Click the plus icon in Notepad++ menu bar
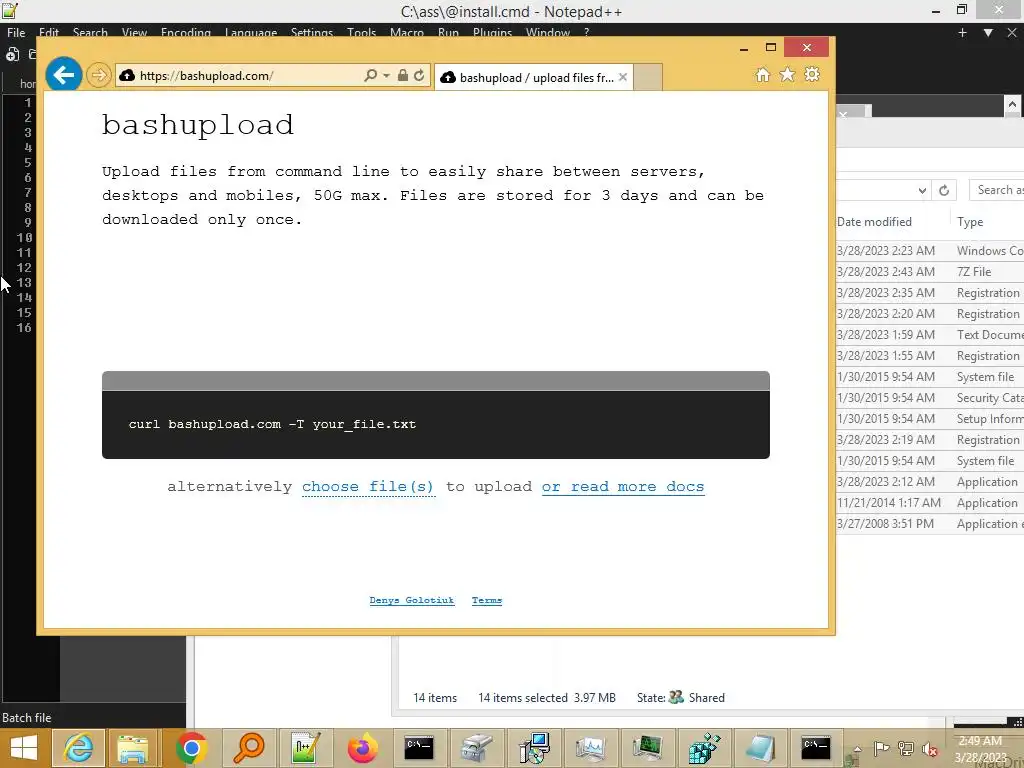Viewport: 1024px width, 768px height. [x=962, y=33]
